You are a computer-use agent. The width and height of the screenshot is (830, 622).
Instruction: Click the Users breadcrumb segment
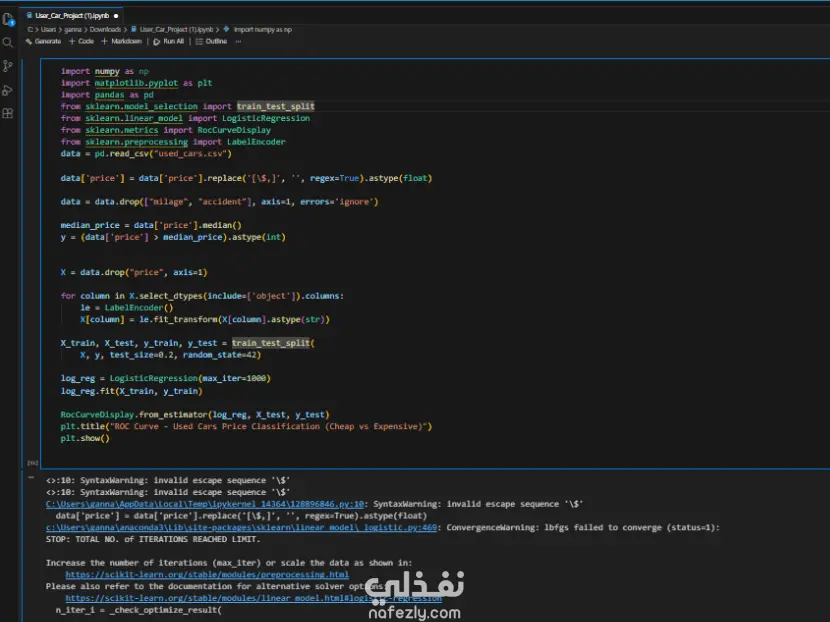48,30
